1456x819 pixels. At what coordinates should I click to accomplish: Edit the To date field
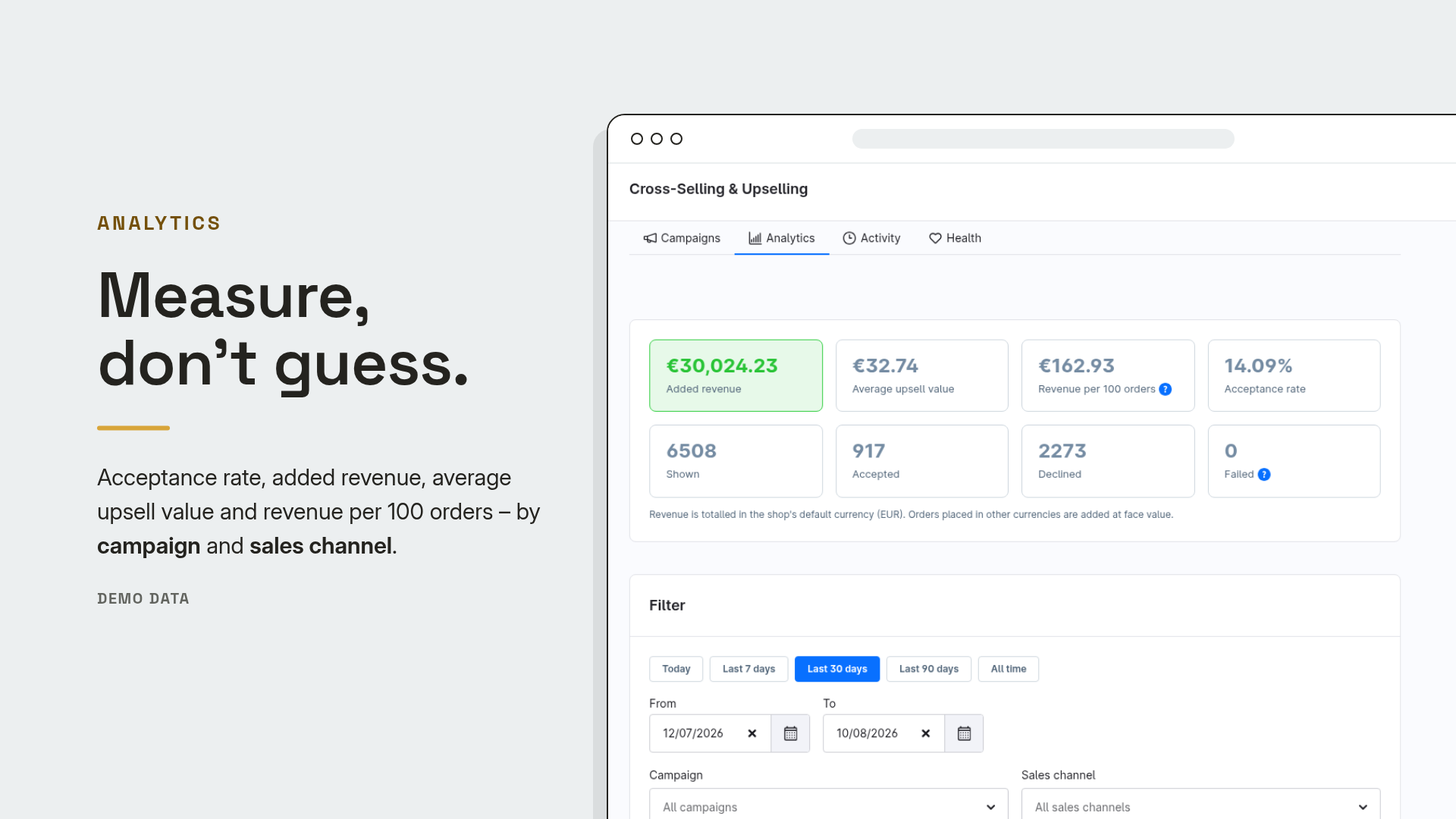(883, 733)
